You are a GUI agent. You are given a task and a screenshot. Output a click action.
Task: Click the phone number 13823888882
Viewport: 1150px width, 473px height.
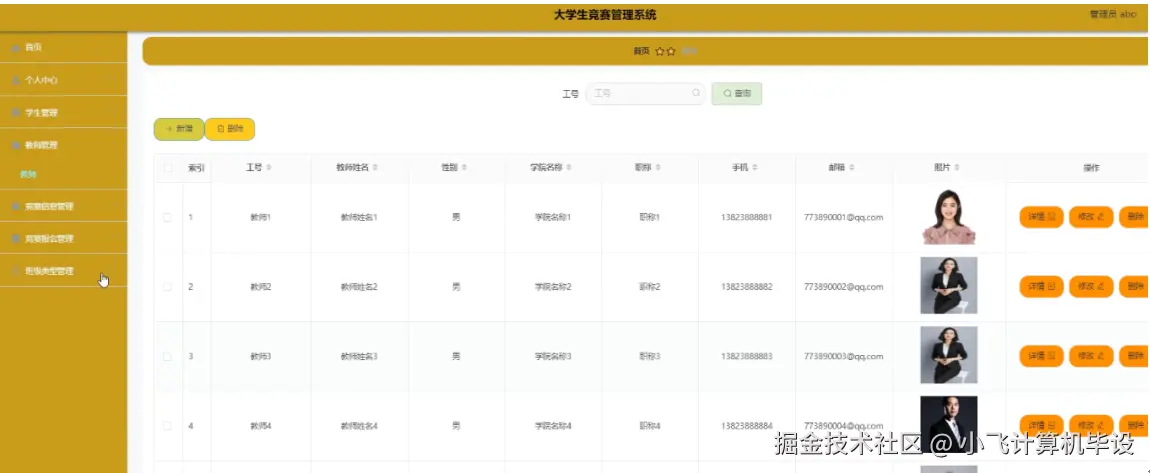[747, 287]
